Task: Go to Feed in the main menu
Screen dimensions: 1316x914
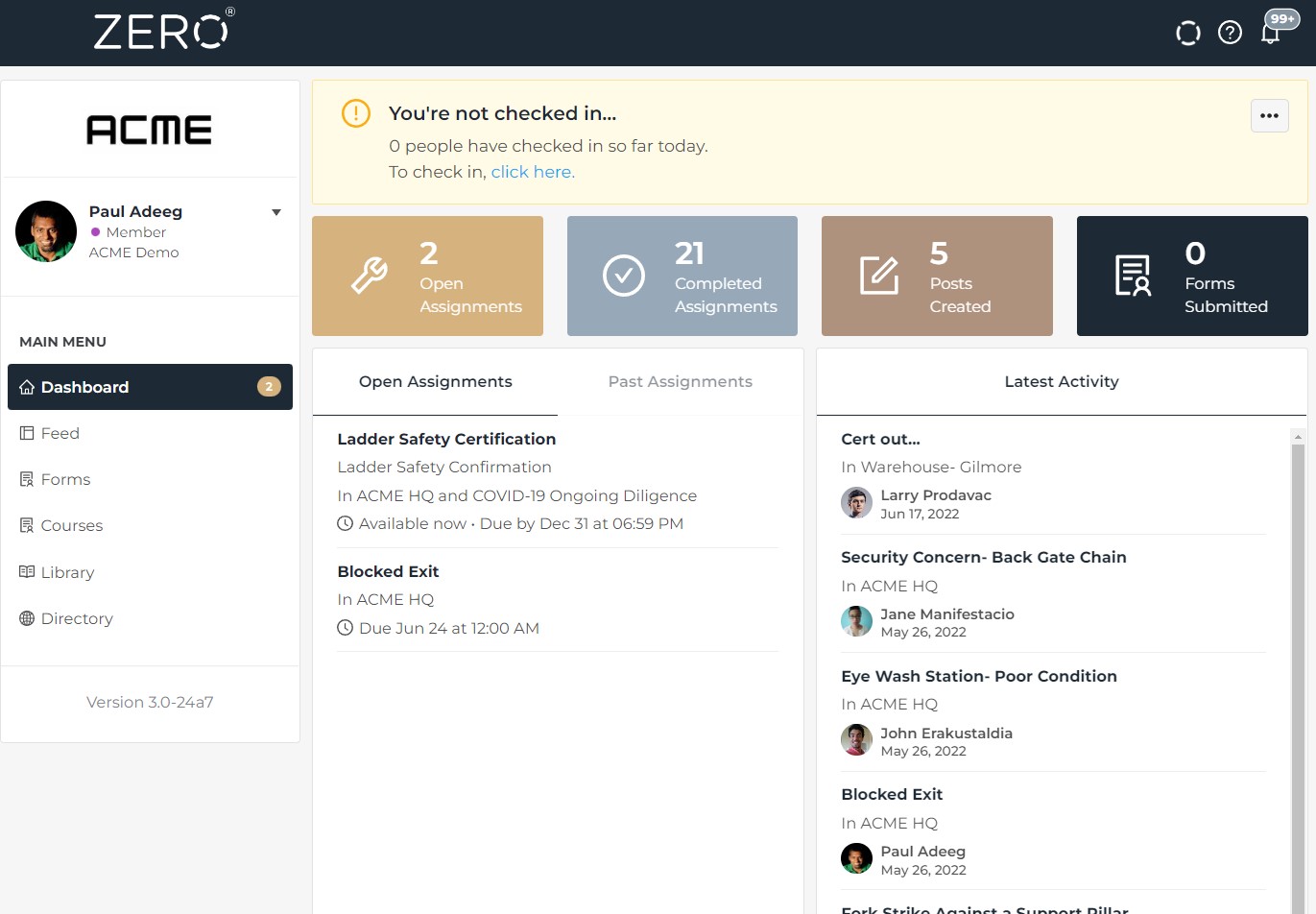Action: click(x=60, y=434)
